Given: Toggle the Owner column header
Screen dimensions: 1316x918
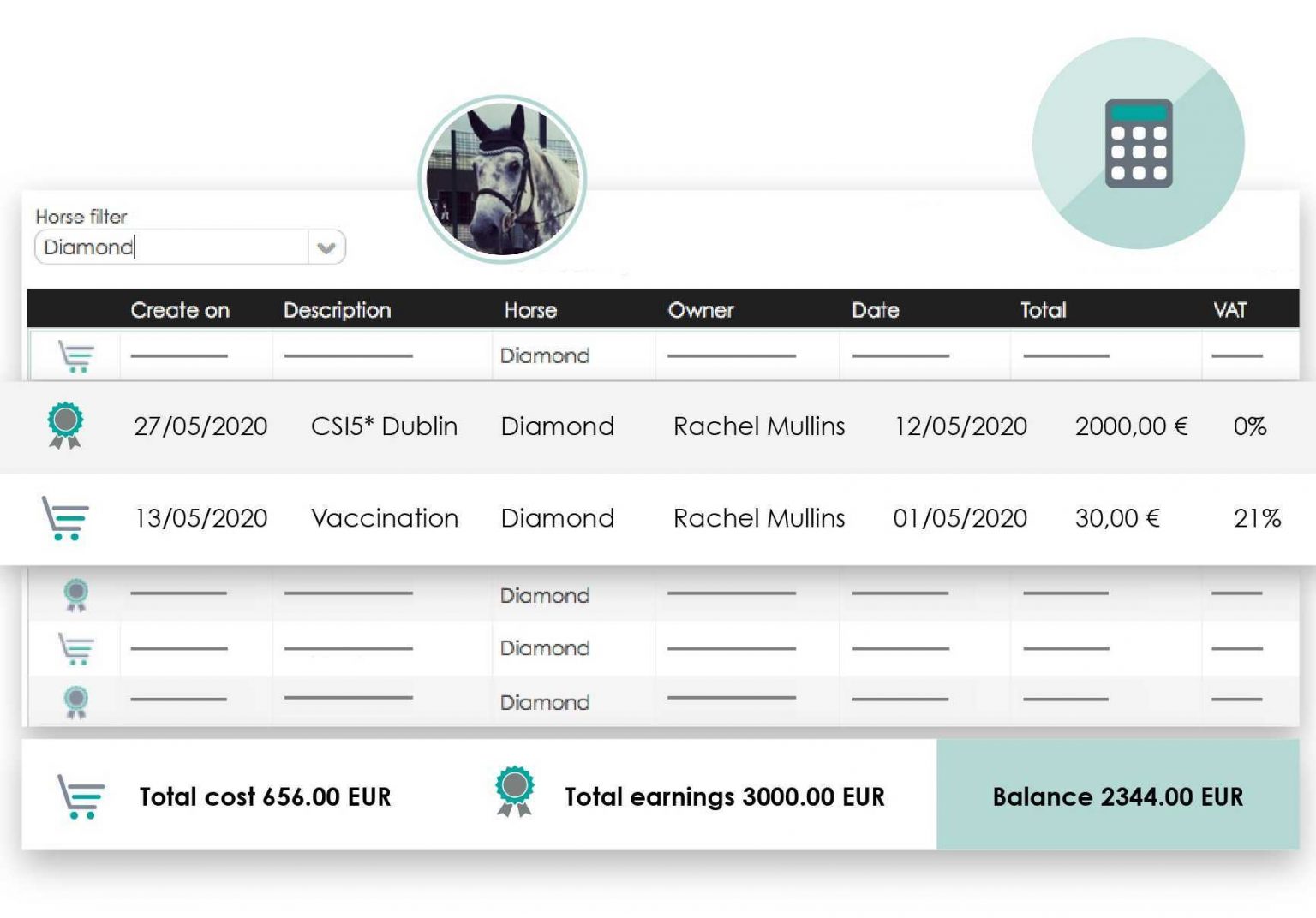Looking at the screenshot, I should (701, 310).
